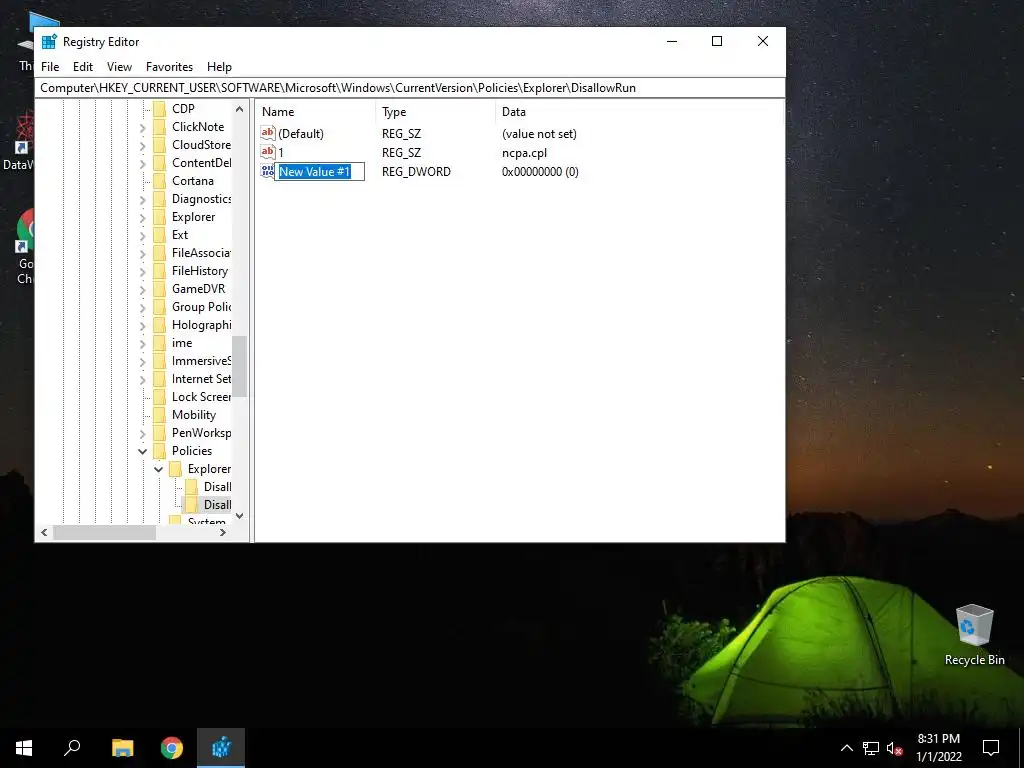Expand the Ext tree key

(142, 235)
